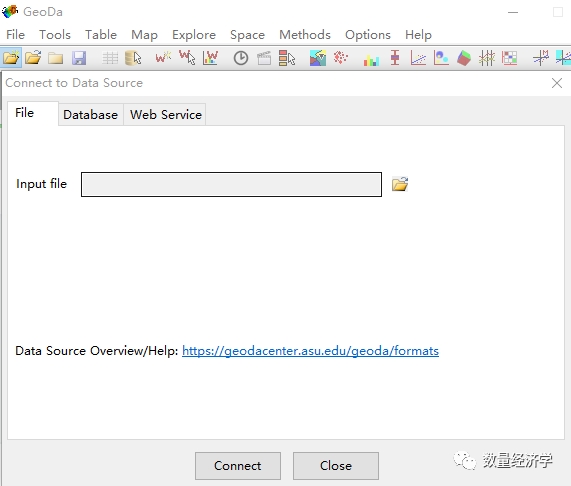571x486 pixels.
Task: Click the Maps and Rates icon
Action: (318, 58)
